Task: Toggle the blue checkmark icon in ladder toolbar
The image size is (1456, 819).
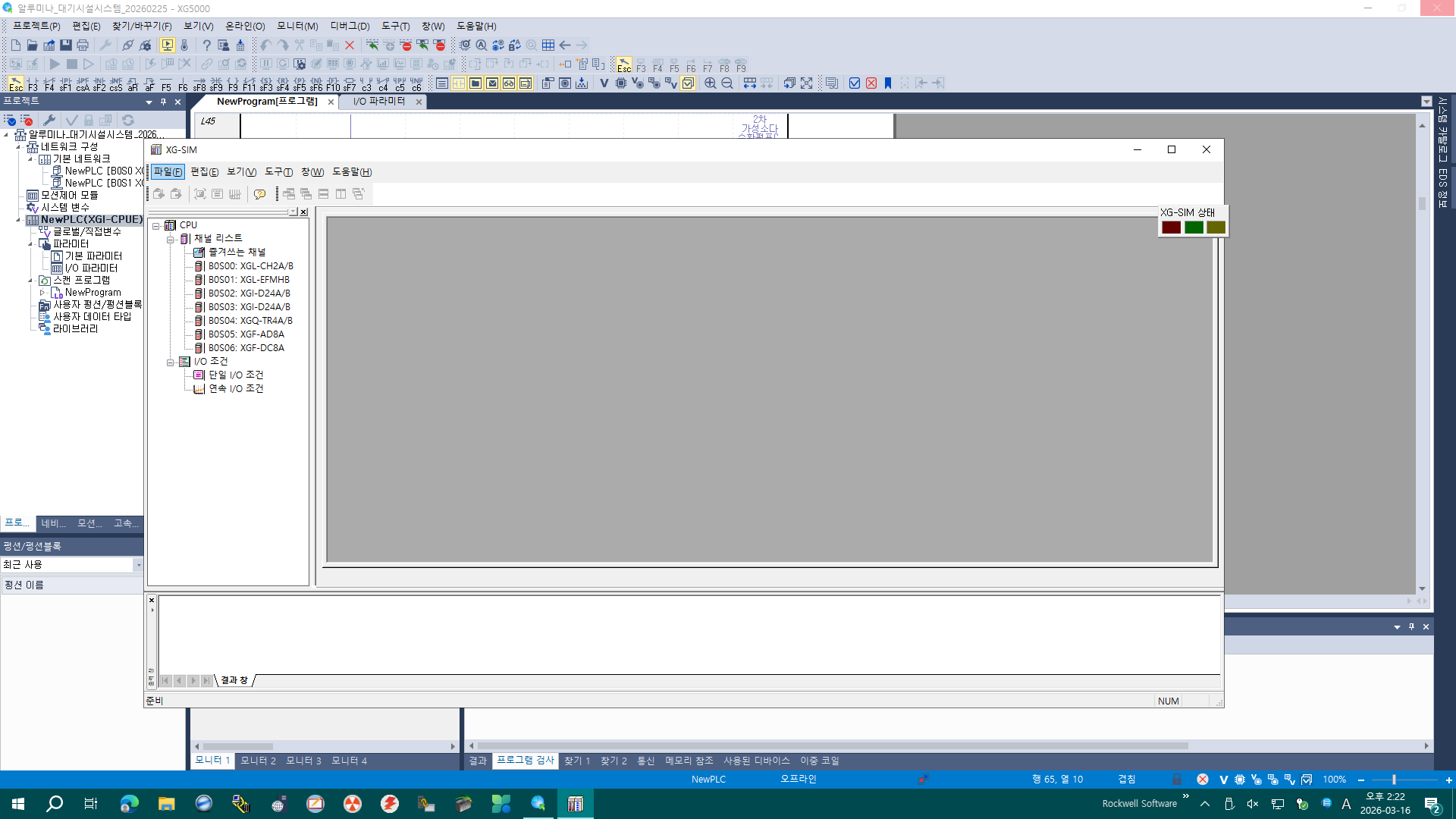Action: [x=855, y=83]
